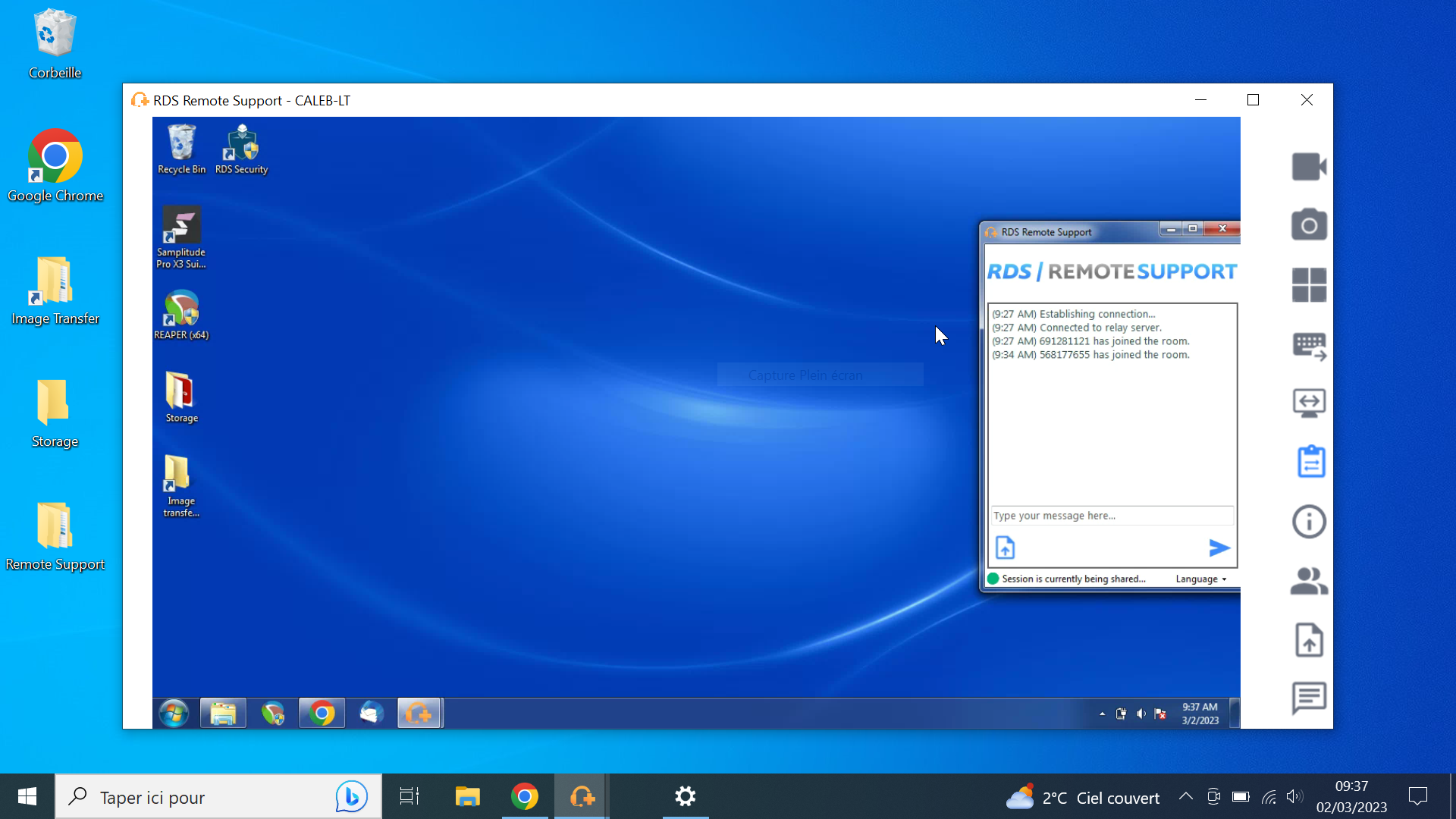Start a video recording of the session

(x=1310, y=167)
